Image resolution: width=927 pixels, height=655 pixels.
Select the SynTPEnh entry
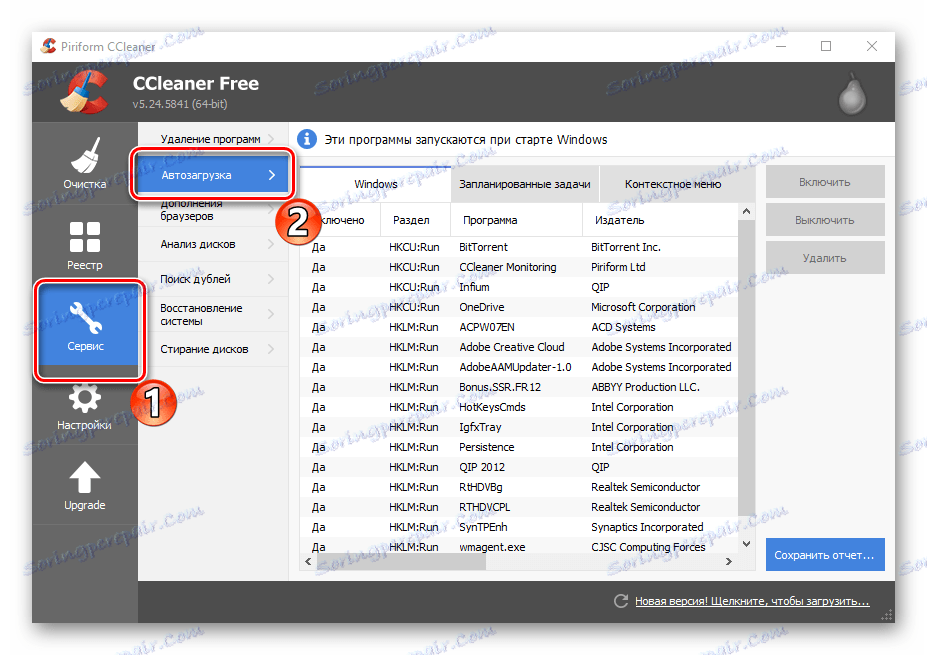[x=519, y=527]
